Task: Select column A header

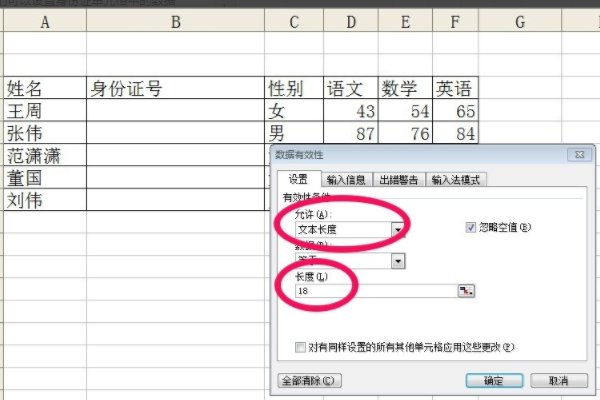Action: point(45,22)
